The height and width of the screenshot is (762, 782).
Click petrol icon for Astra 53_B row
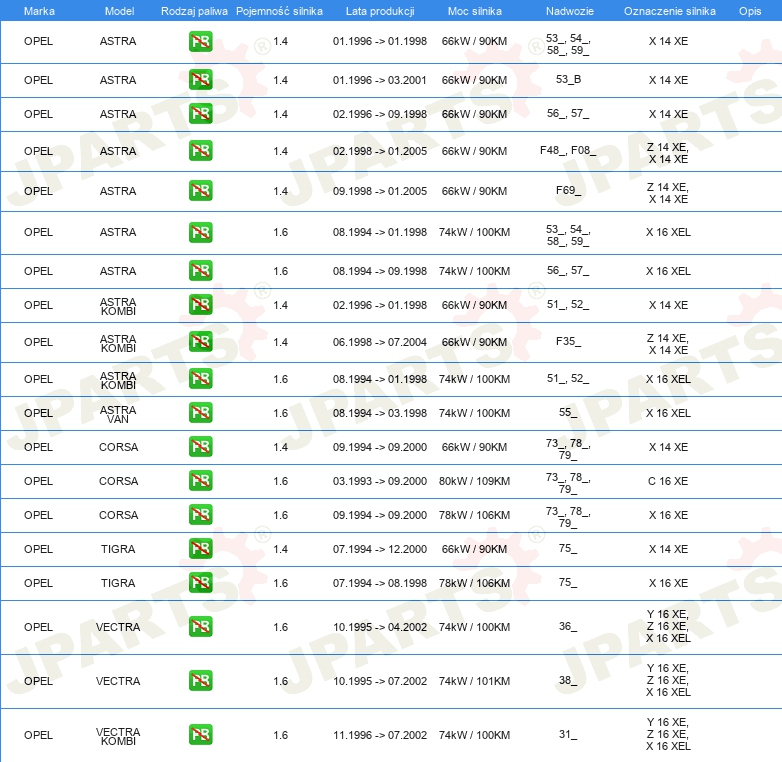tap(200, 80)
